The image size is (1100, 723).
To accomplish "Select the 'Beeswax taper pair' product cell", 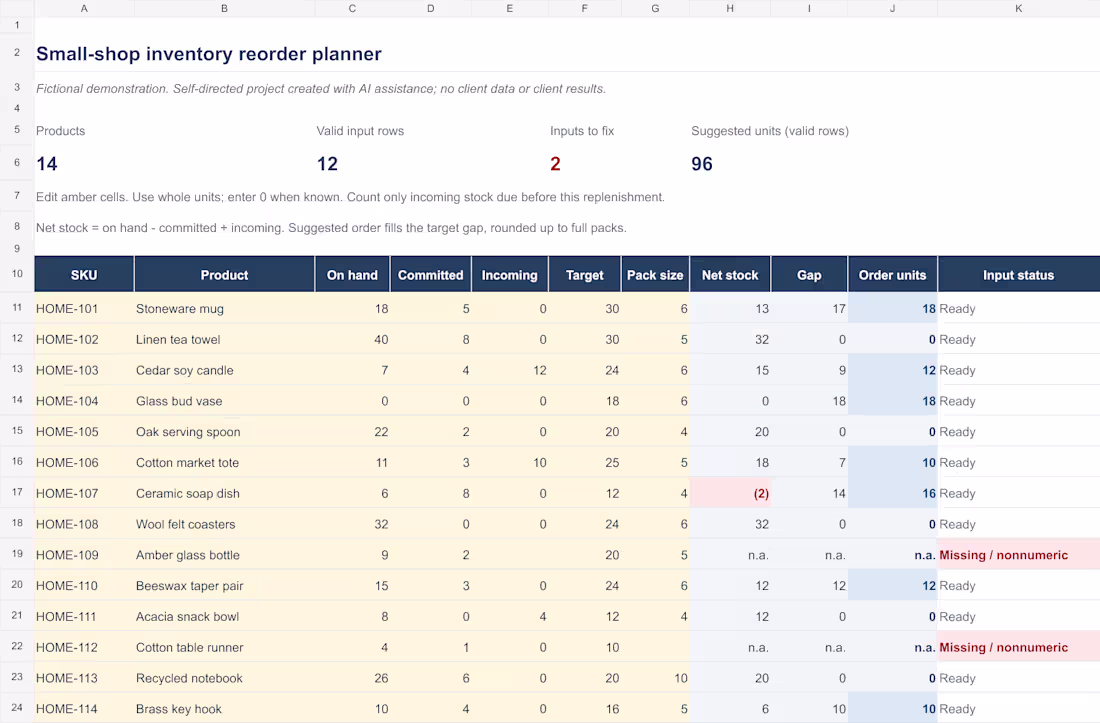I will (x=224, y=586).
